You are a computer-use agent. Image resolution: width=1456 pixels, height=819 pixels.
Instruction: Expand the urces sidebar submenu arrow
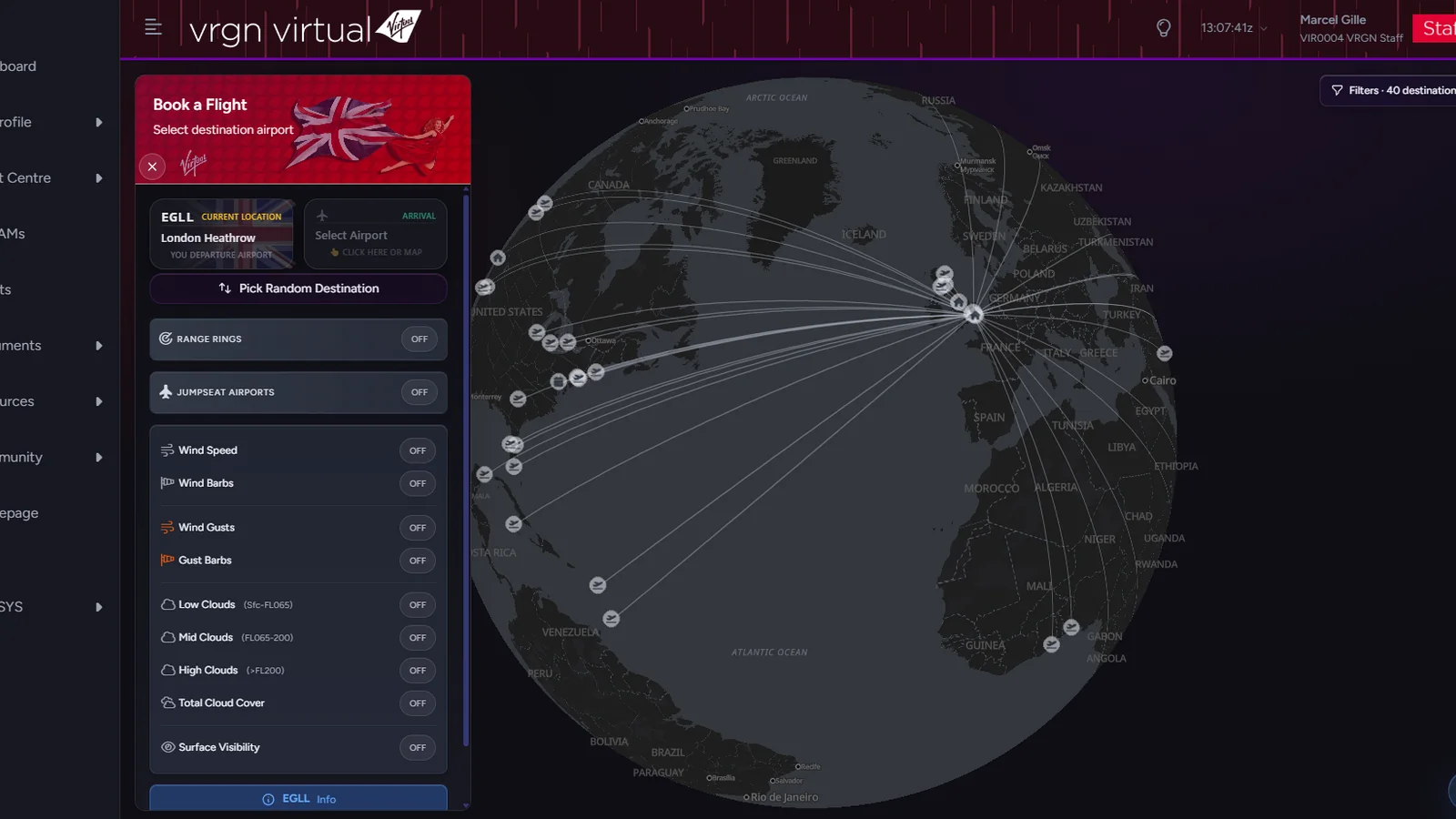pyautogui.click(x=99, y=401)
